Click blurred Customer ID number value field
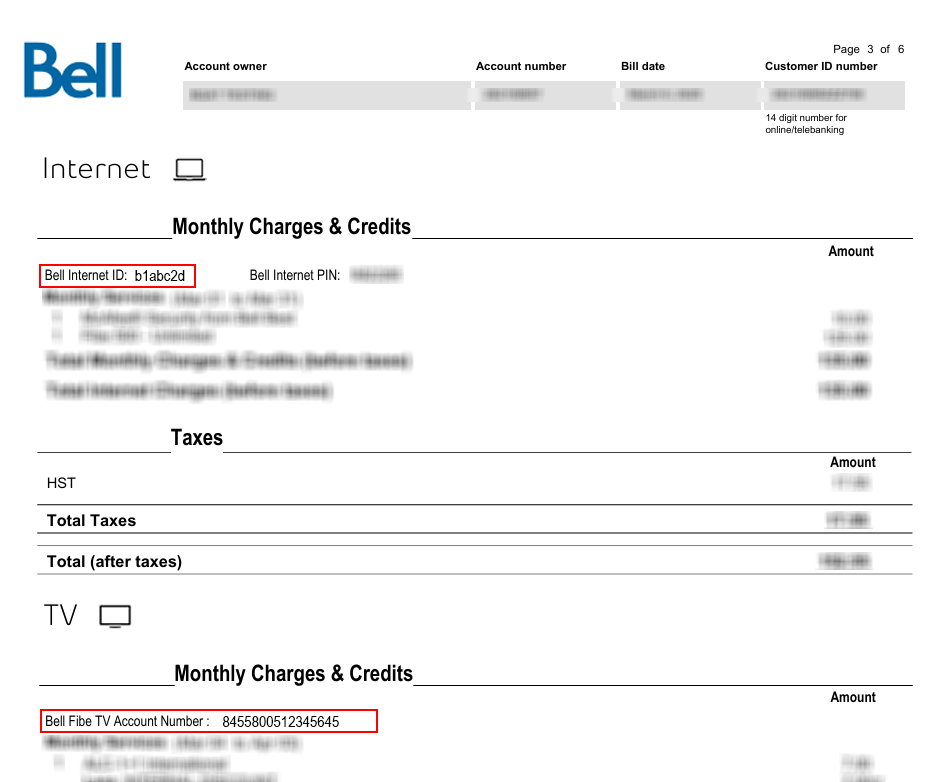The height and width of the screenshot is (782, 951). [x=834, y=95]
